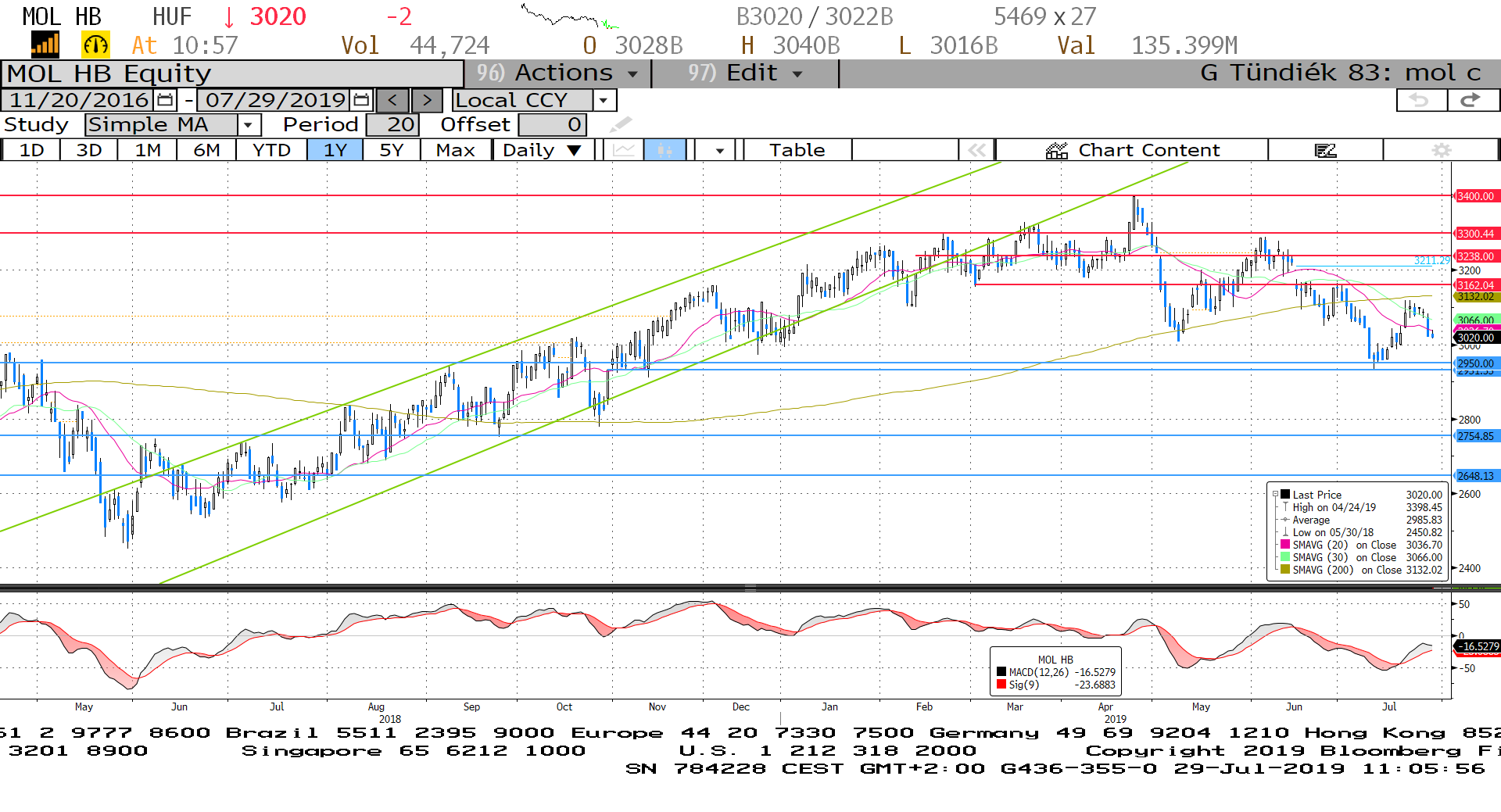Click the 2754.85 blue price level label
The height and width of the screenshot is (812, 1501).
tap(1475, 436)
